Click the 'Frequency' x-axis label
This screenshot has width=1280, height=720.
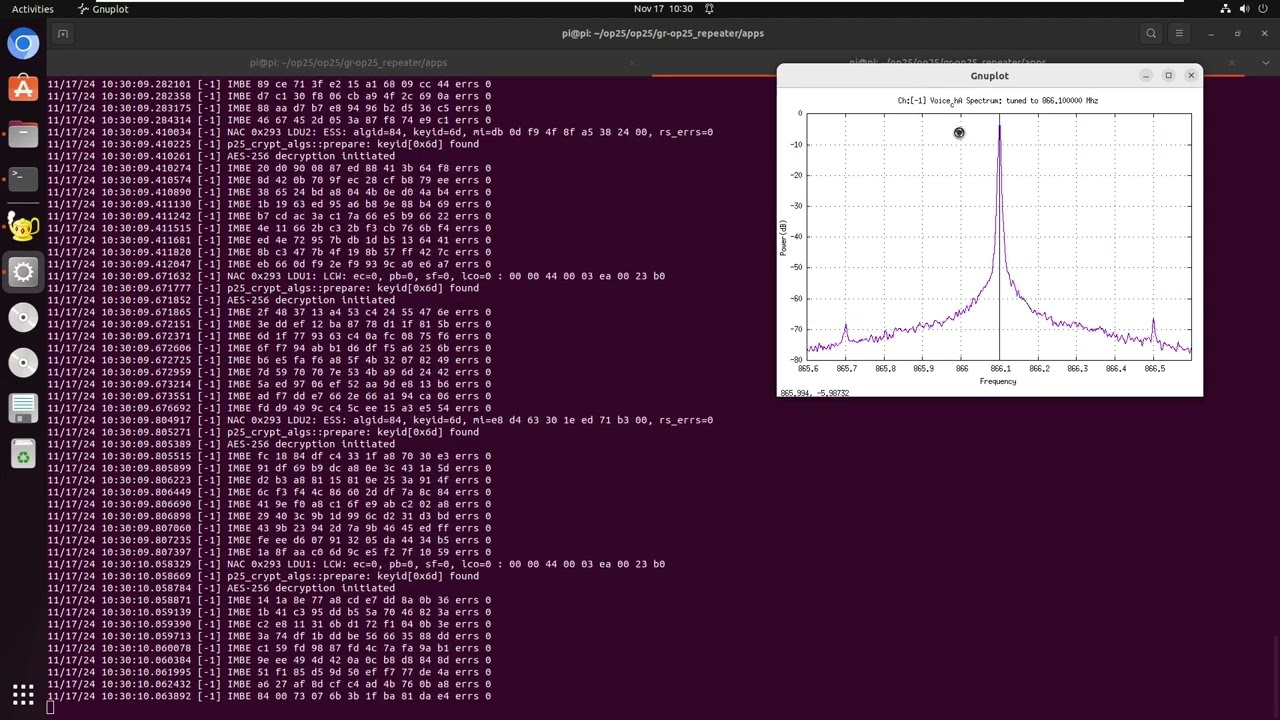(x=998, y=381)
